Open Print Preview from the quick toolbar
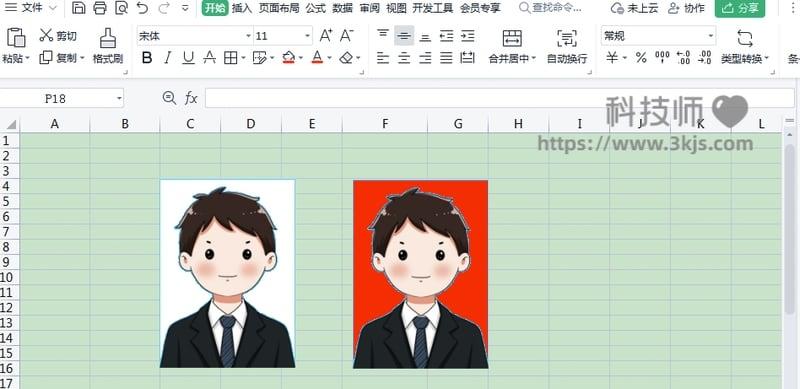800x389 pixels. tap(121, 8)
